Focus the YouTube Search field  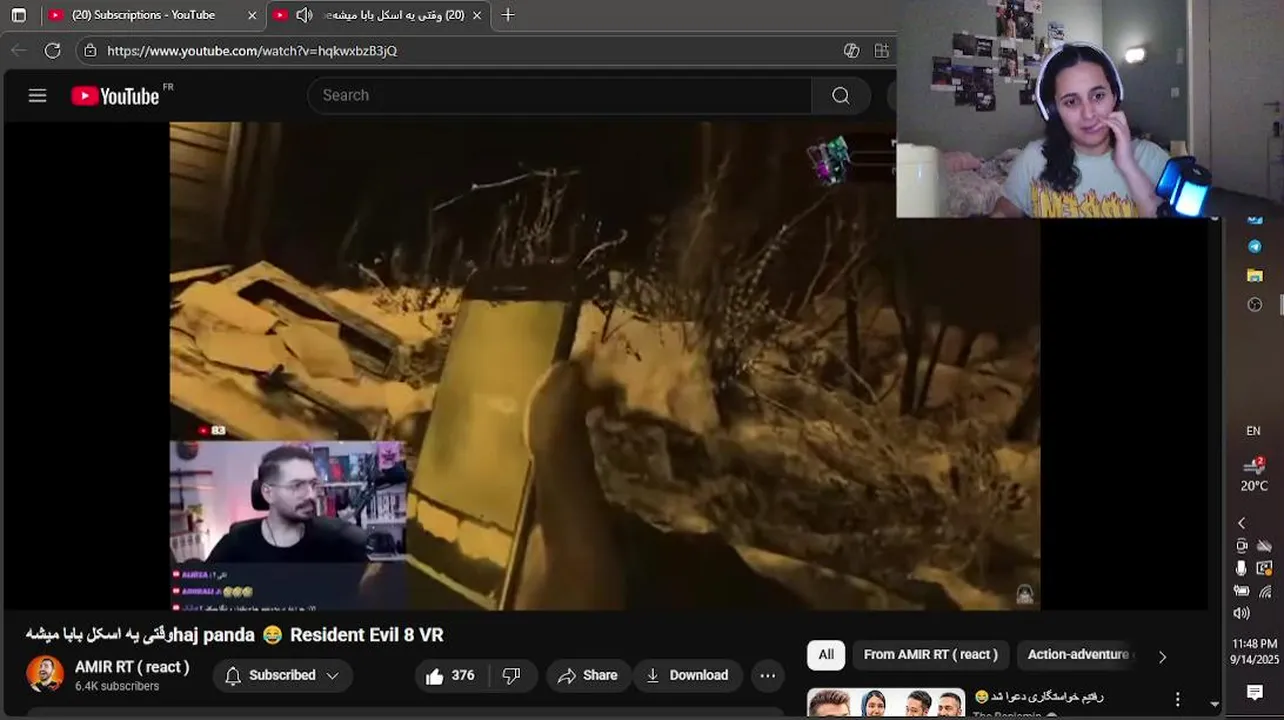(560, 95)
